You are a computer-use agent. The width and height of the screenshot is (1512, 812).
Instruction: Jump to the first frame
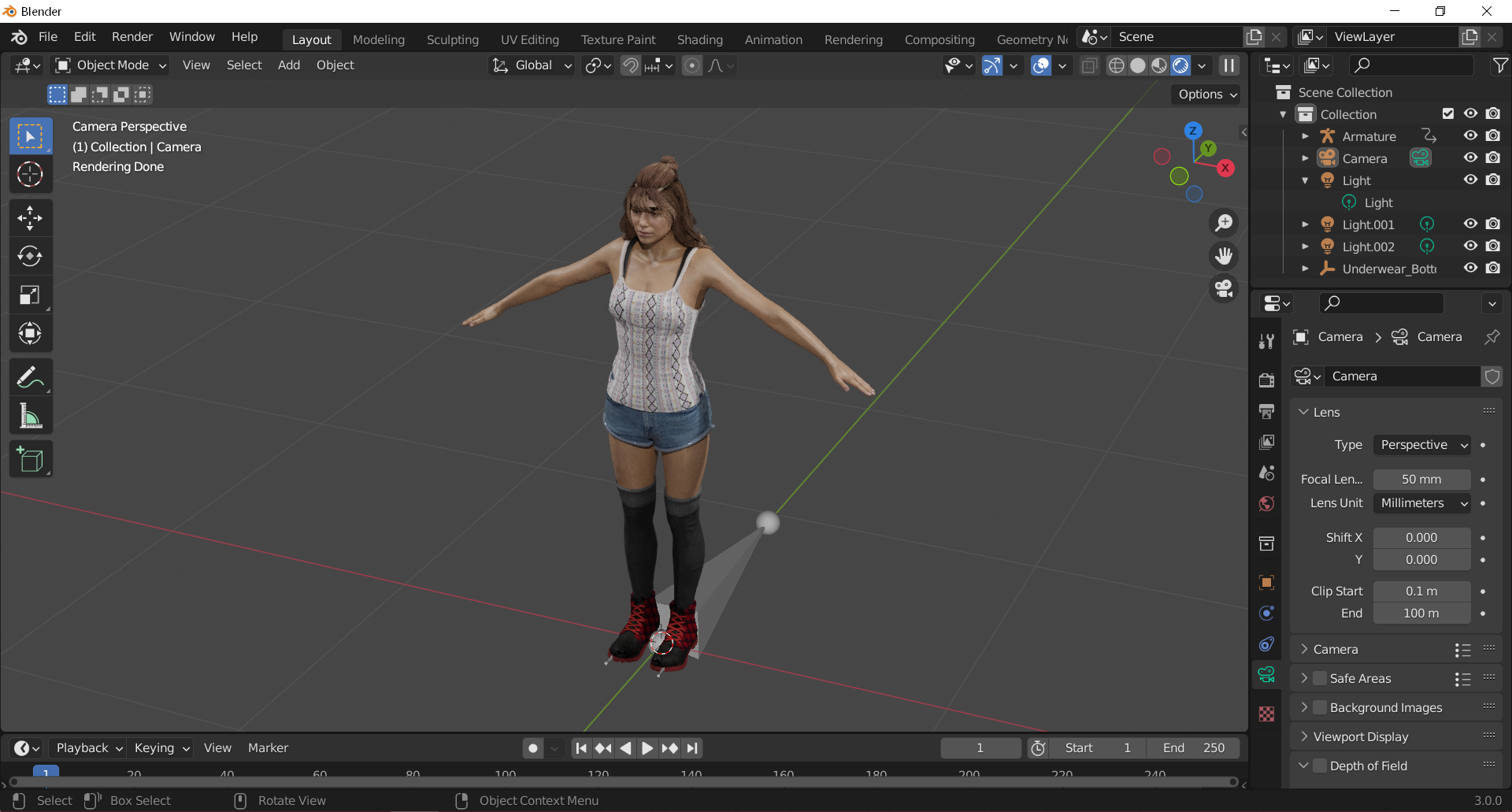581,748
